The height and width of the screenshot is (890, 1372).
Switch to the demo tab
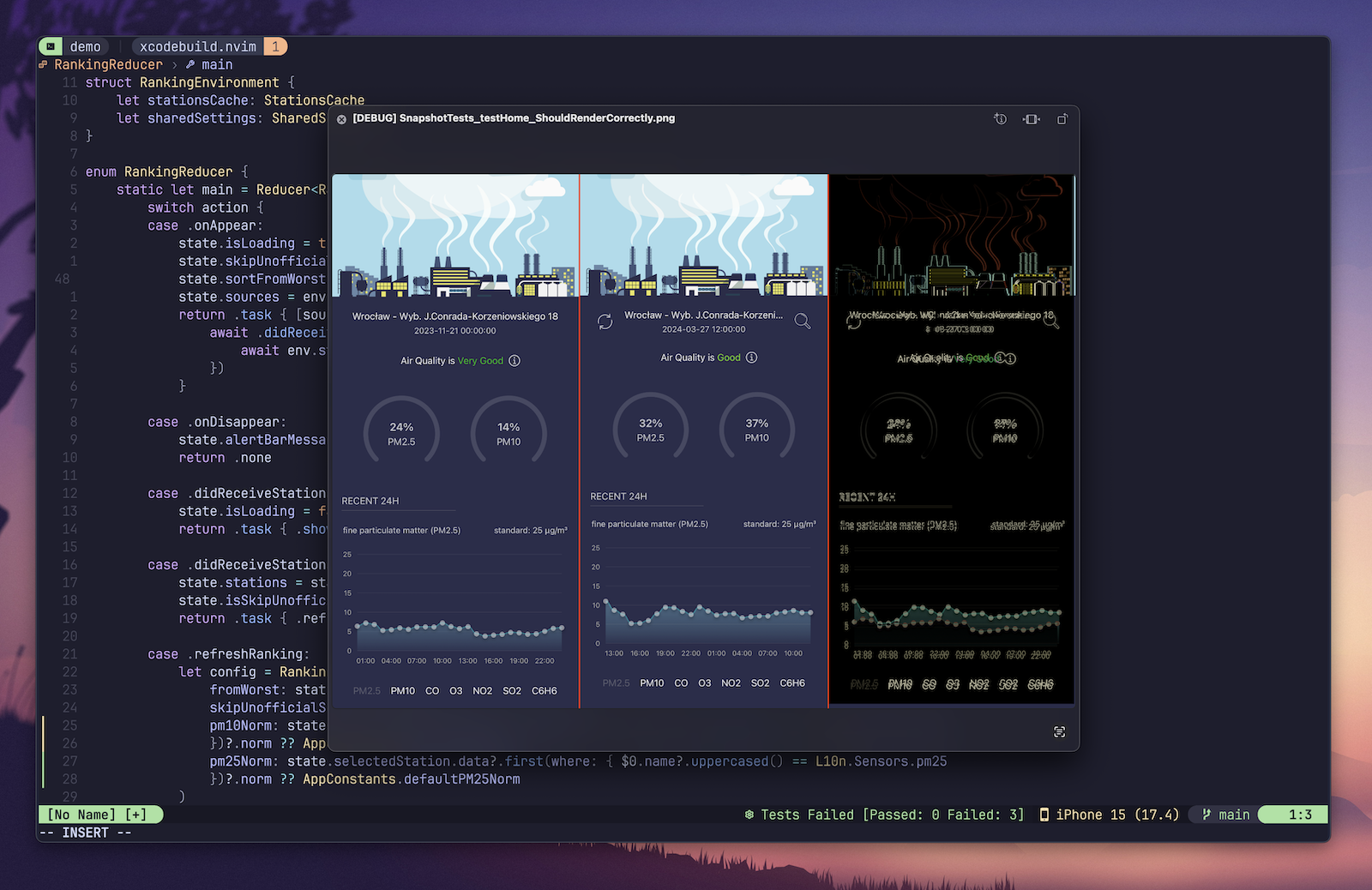[85, 46]
